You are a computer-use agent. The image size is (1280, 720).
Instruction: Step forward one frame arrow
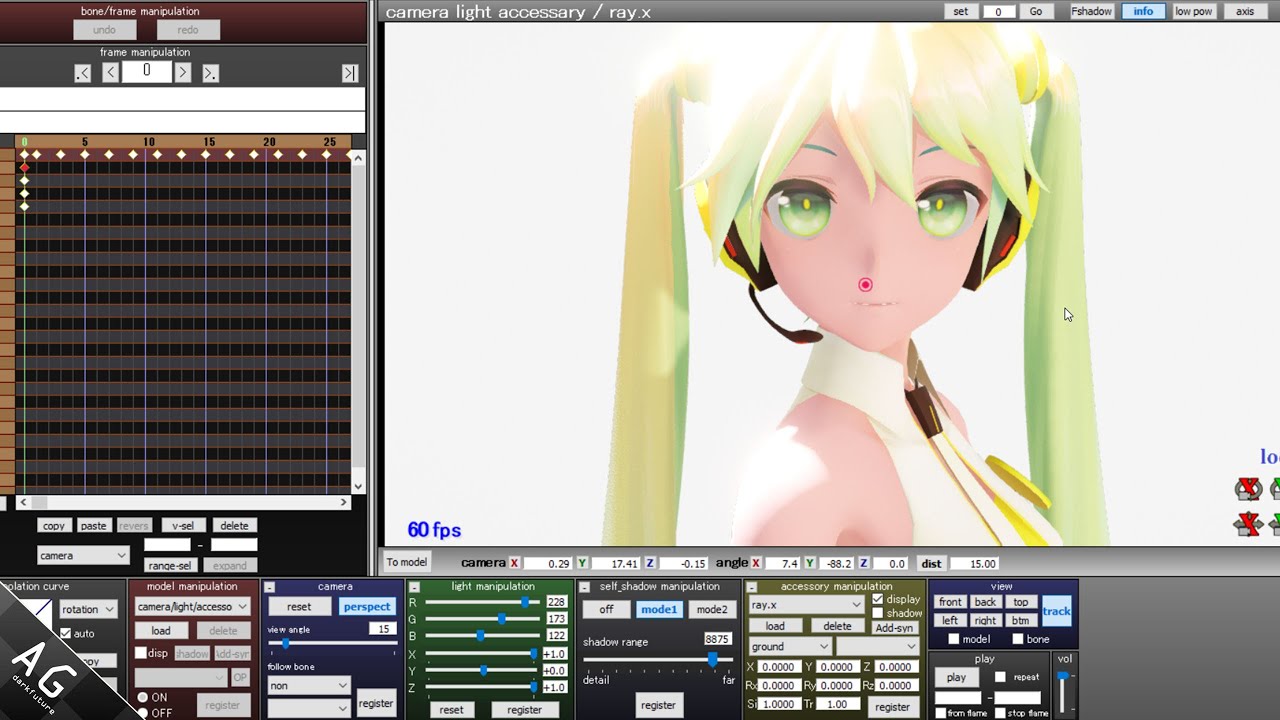[182, 73]
